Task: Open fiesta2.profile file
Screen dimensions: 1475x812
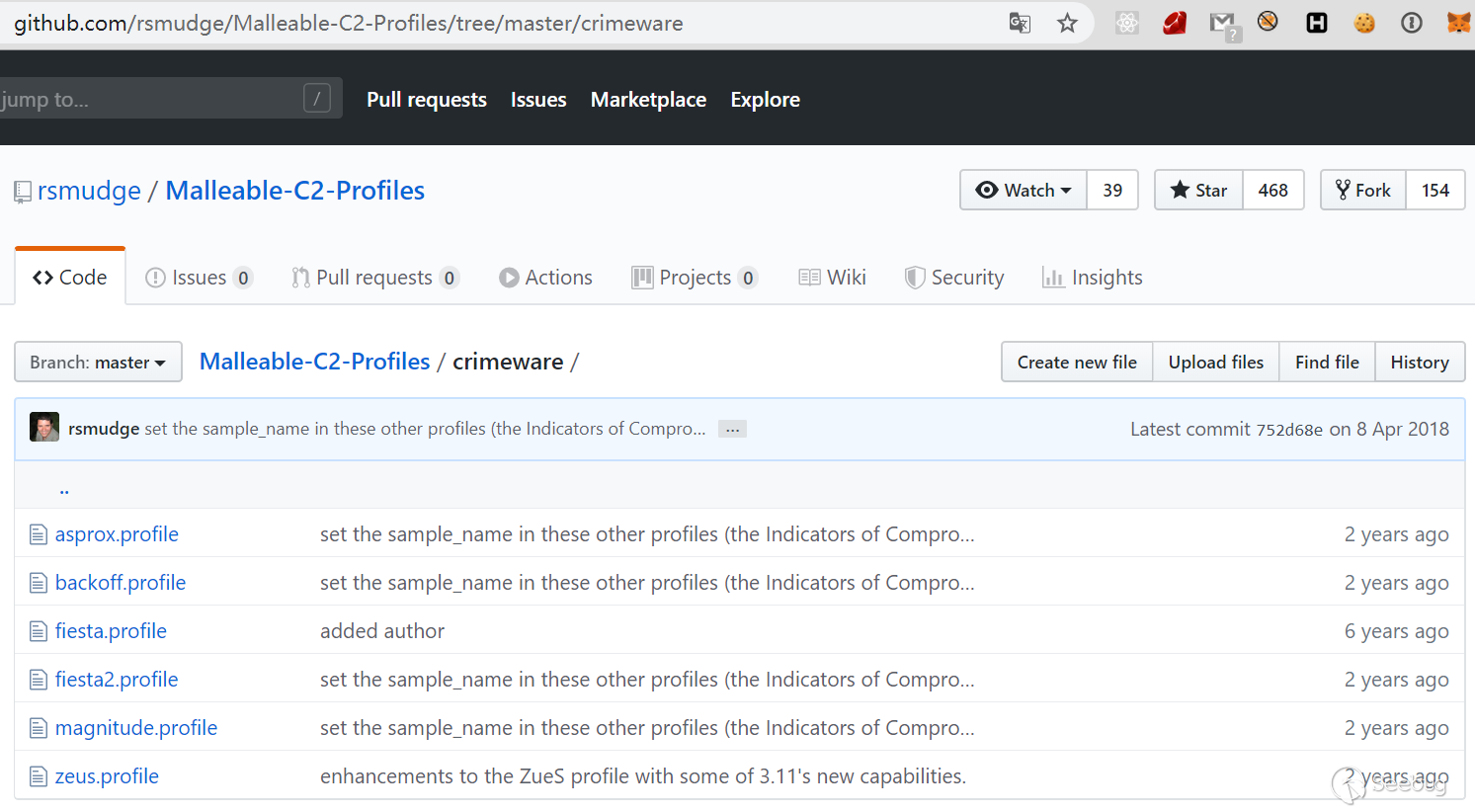Action: pos(117,680)
